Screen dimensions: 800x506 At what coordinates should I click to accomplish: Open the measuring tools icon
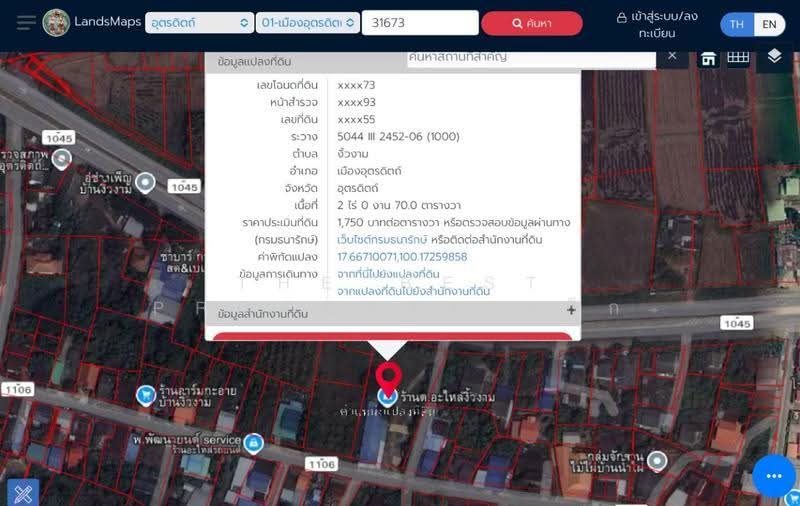coord(23,493)
